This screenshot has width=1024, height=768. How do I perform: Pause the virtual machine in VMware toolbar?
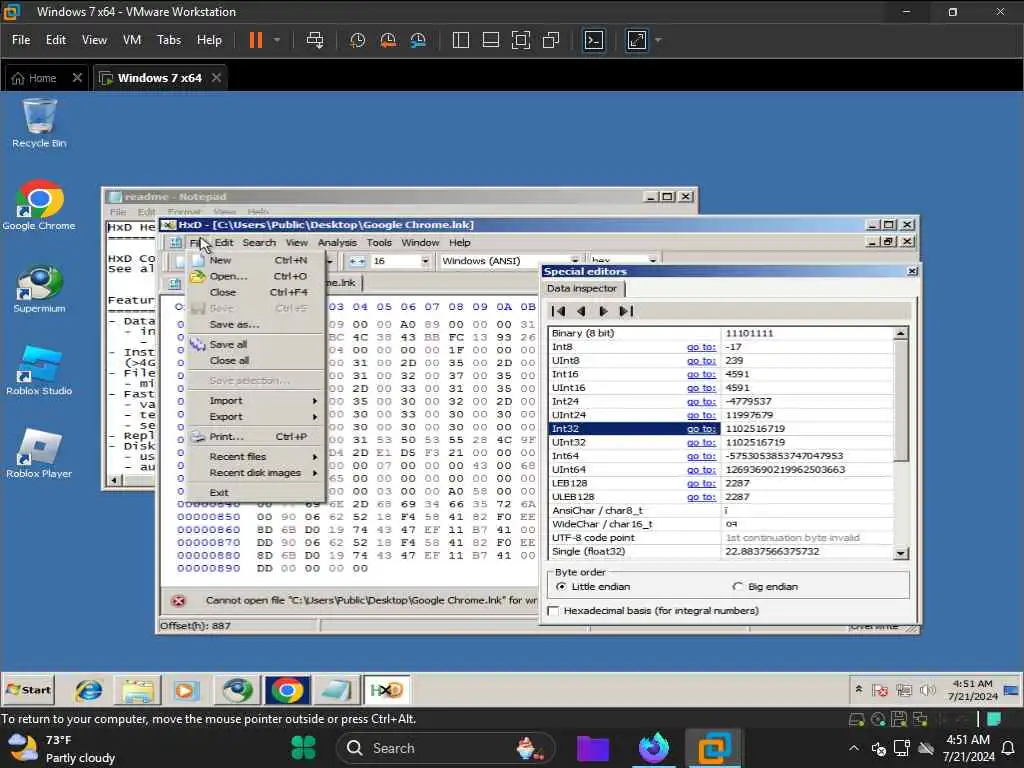click(x=255, y=40)
